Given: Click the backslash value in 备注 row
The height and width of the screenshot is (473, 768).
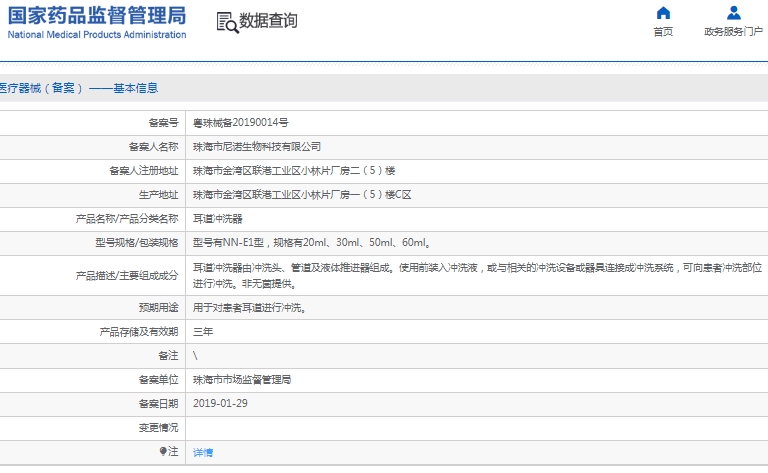Looking at the screenshot, I should click(195, 355).
